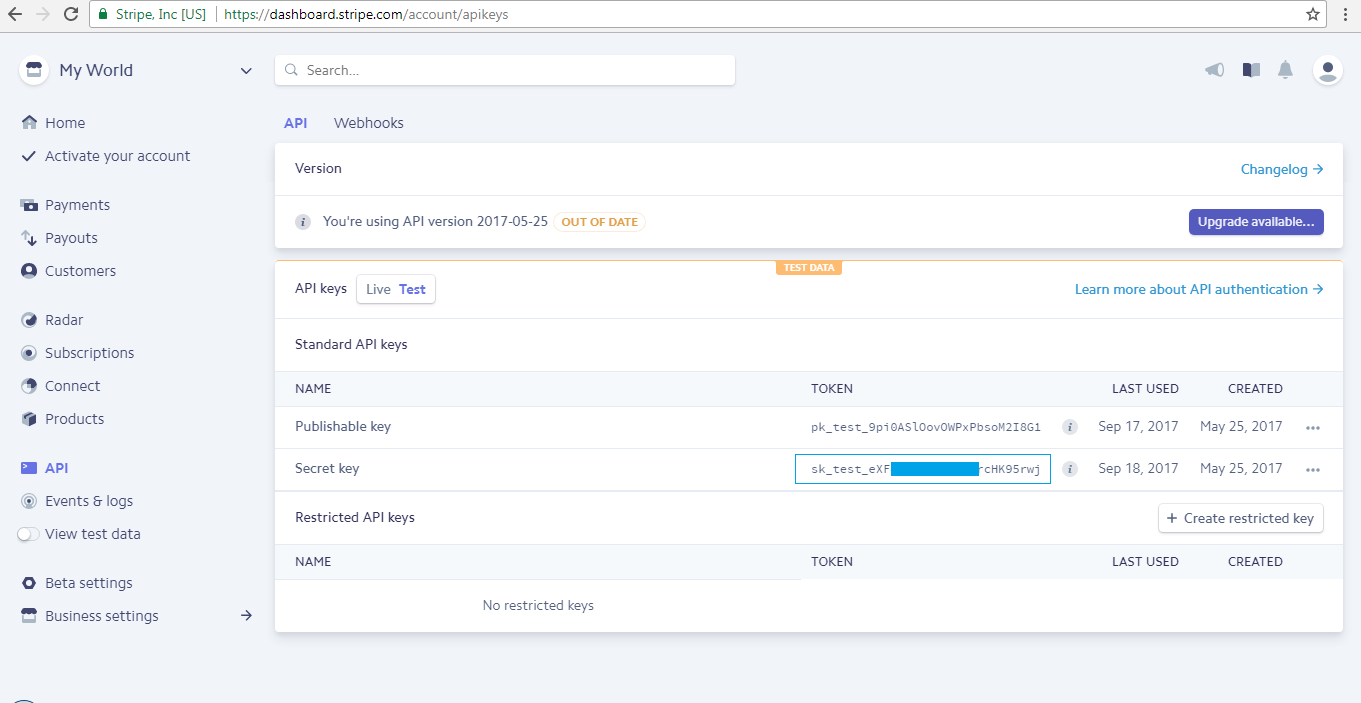Click the Standard API keys heading

coord(351,344)
